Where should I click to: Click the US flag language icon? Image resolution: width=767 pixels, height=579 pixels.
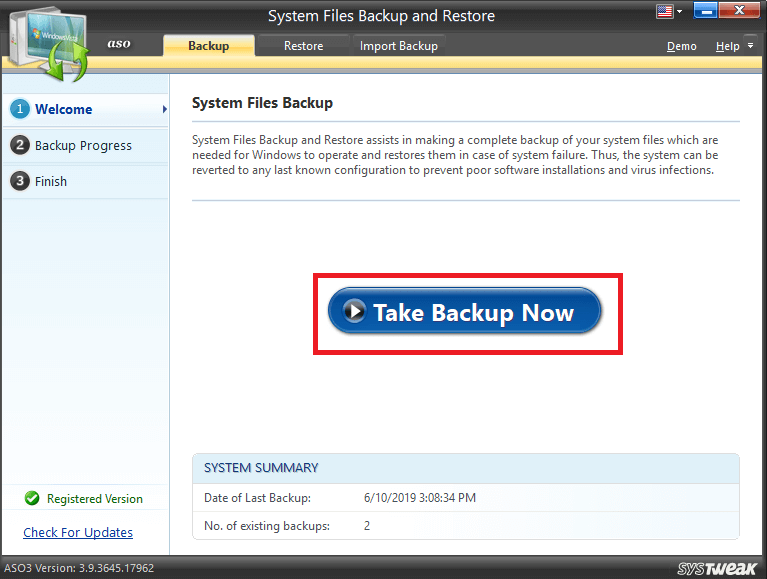point(665,11)
